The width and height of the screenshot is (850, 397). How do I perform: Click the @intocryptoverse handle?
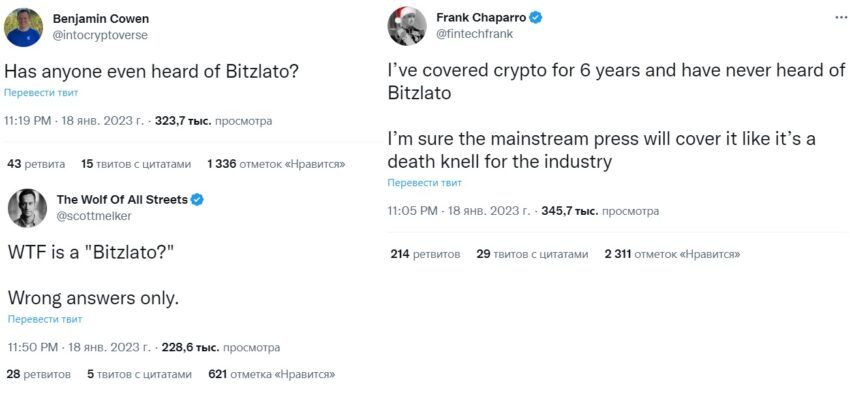tap(100, 35)
